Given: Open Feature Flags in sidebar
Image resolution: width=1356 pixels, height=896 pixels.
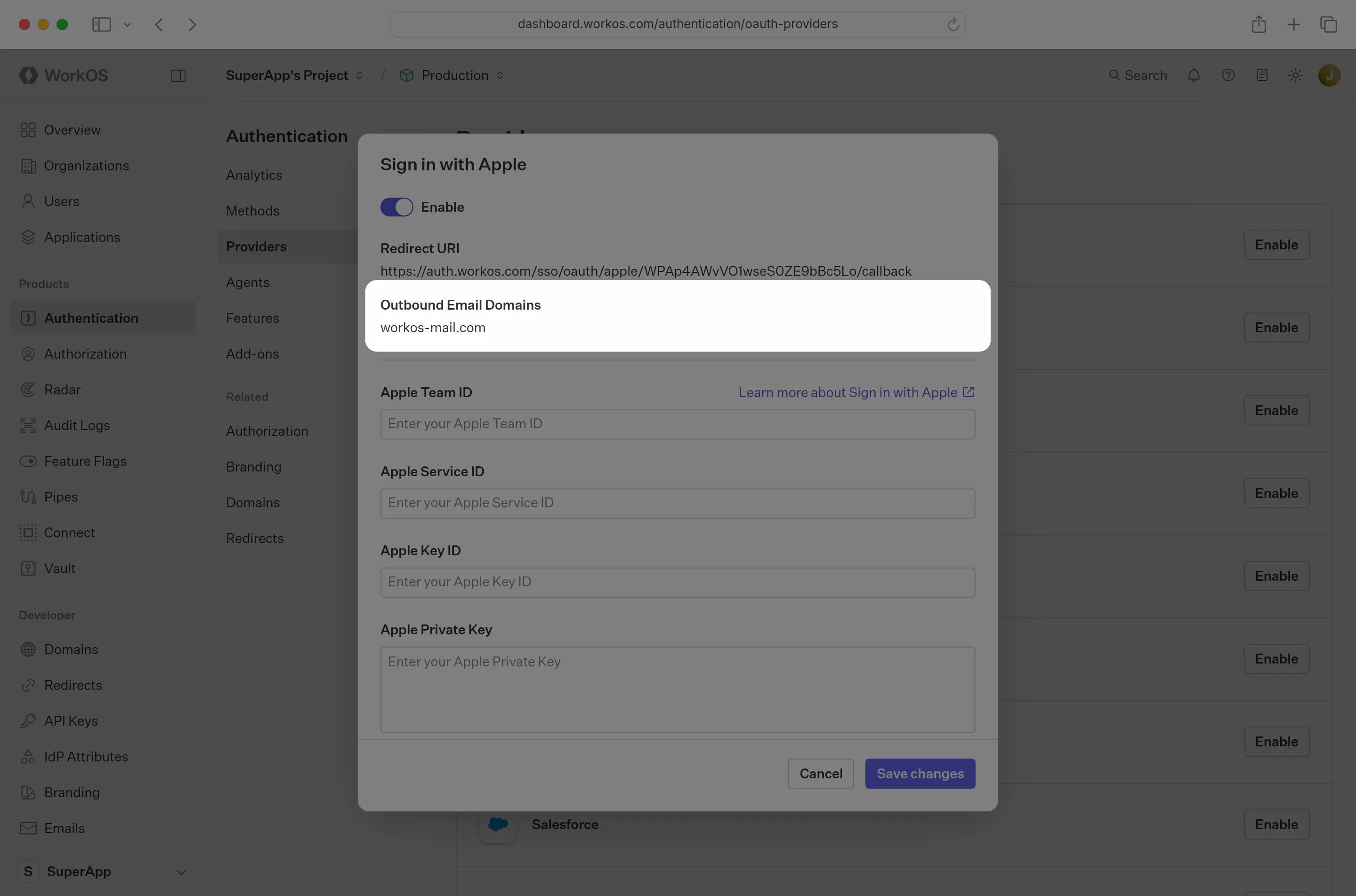Looking at the screenshot, I should [x=103, y=461].
